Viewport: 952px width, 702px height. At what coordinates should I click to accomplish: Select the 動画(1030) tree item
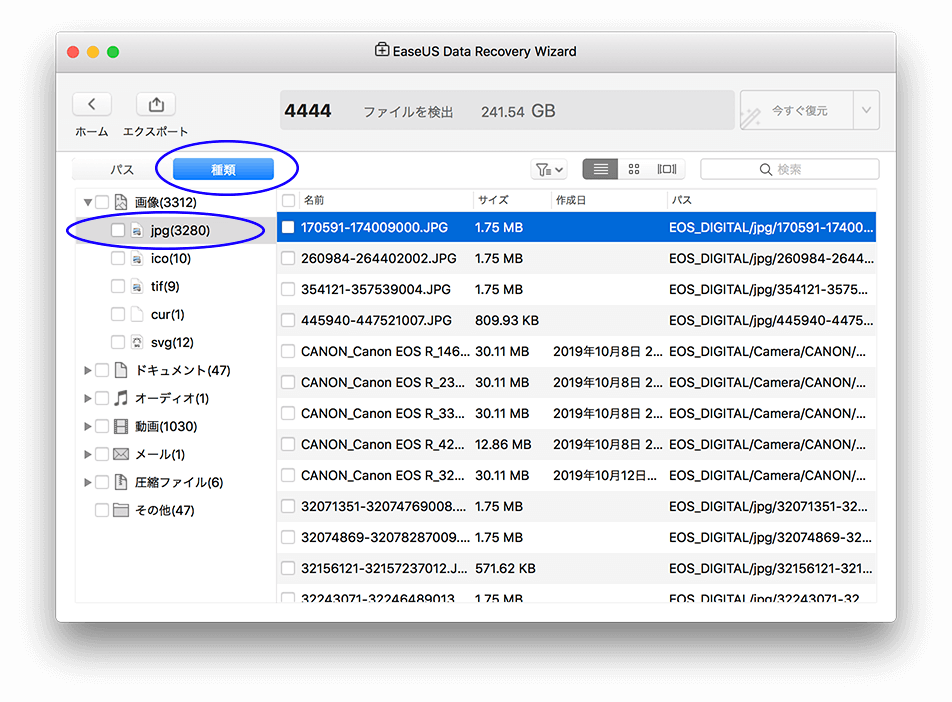click(166, 426)
